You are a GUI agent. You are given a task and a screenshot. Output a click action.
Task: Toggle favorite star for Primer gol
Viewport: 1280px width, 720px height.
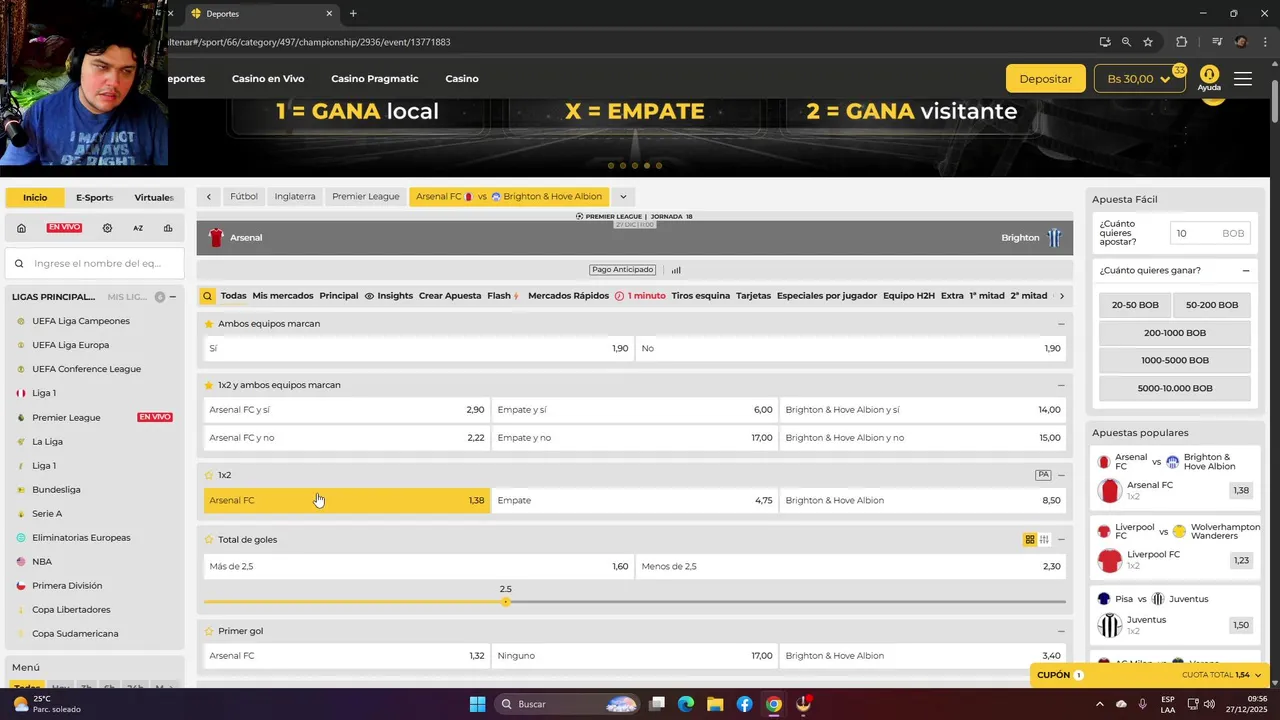click(x=209, y=631)
